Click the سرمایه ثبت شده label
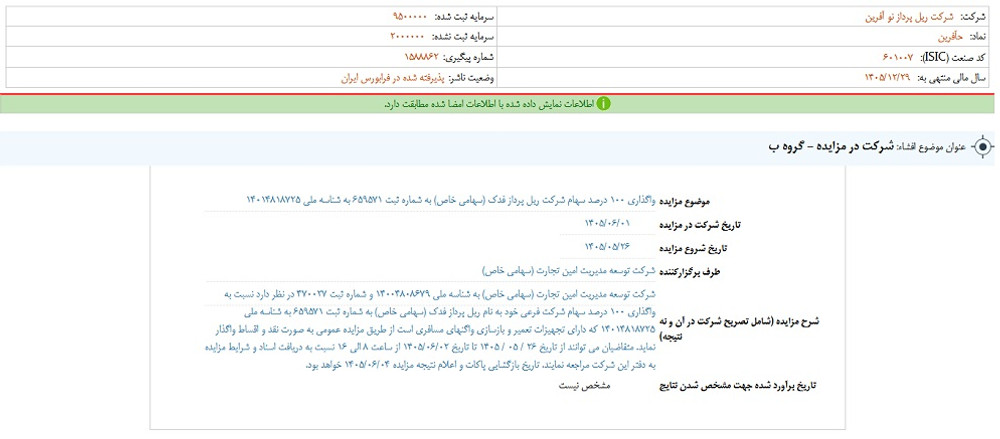Image resolution: width=1000 pixels, height=439 pixels. coord(464,17)
